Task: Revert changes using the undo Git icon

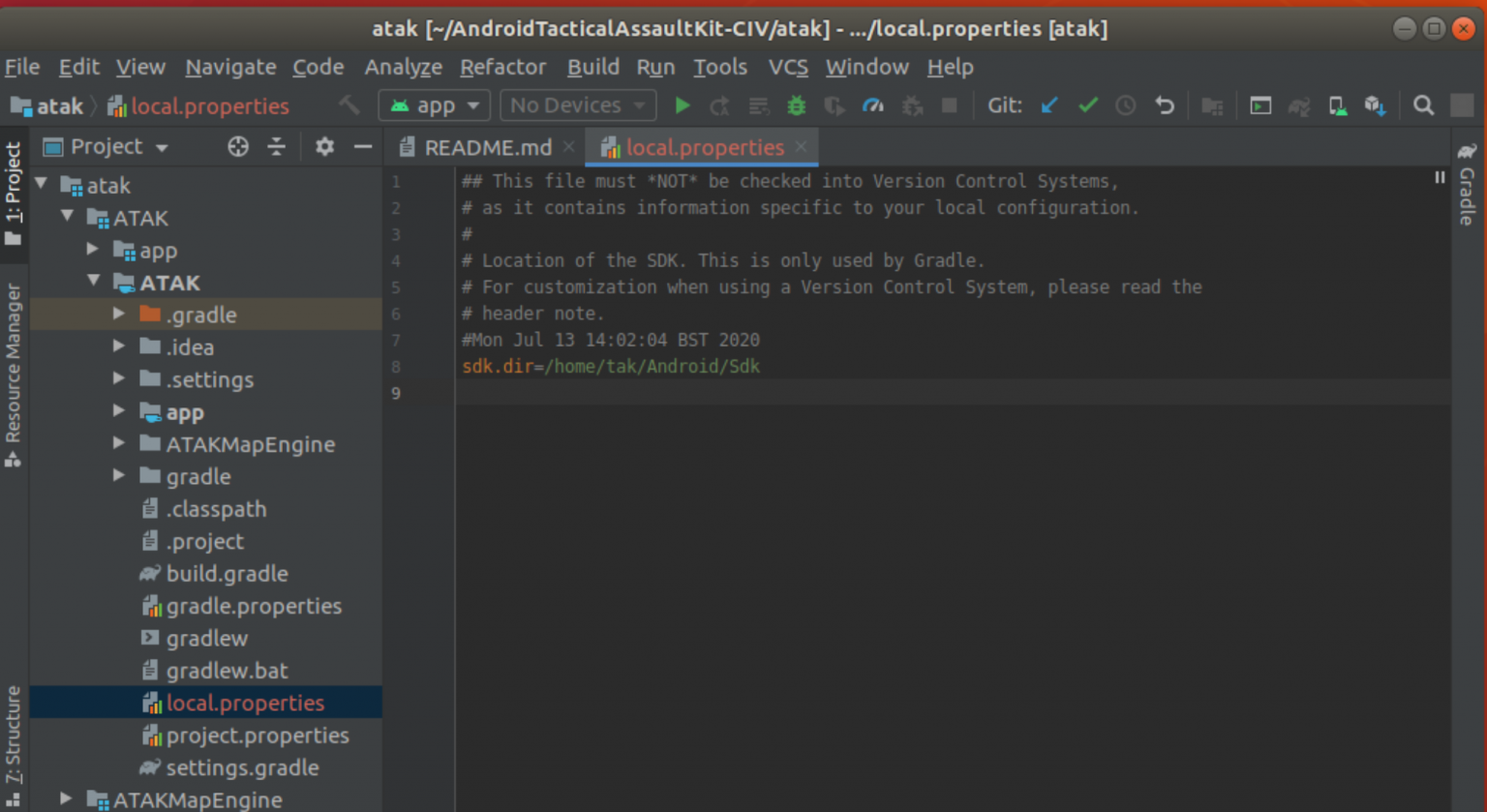Action: [1165, 105]
